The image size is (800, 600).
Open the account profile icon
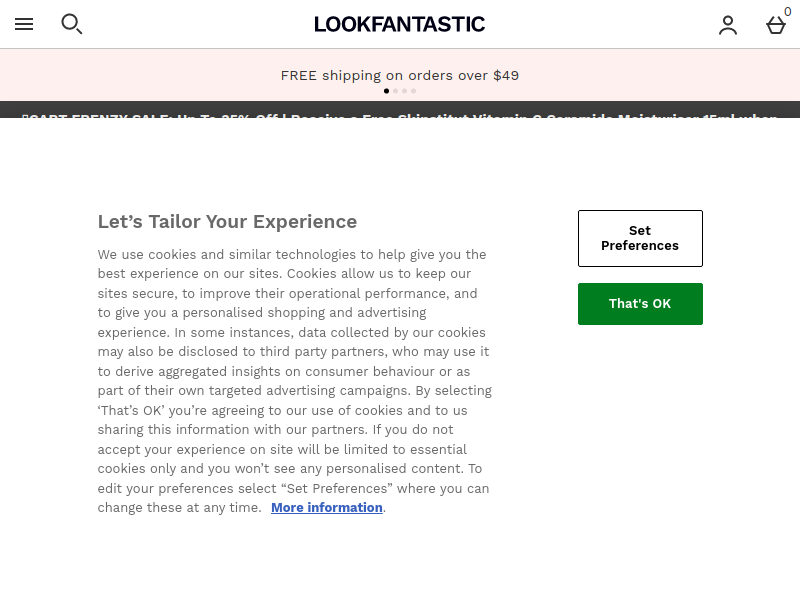pyautogui.click(x=728, y=25)
